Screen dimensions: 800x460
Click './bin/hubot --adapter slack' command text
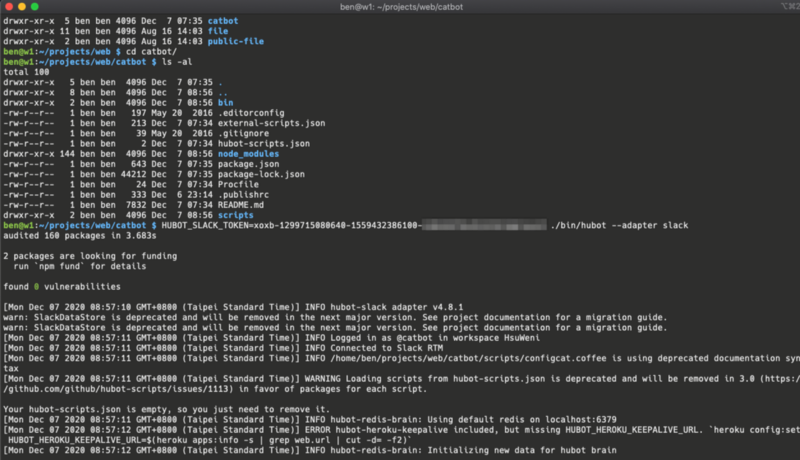pyautogui.click(x=619, y=225)
